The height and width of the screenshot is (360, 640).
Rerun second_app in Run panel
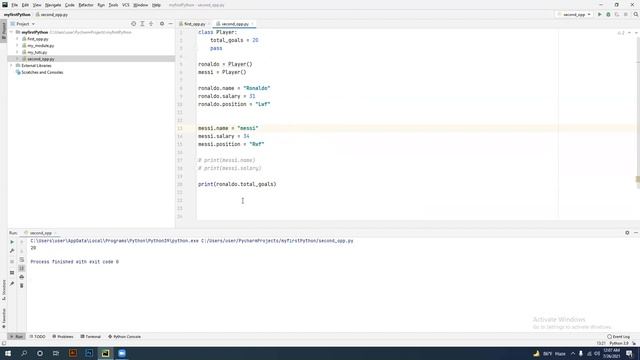click(x=12, y=242)
